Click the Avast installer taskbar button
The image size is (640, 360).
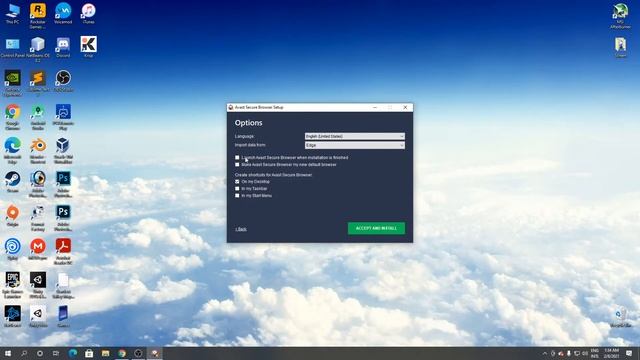pyautogui.click(x=155, y=353)
